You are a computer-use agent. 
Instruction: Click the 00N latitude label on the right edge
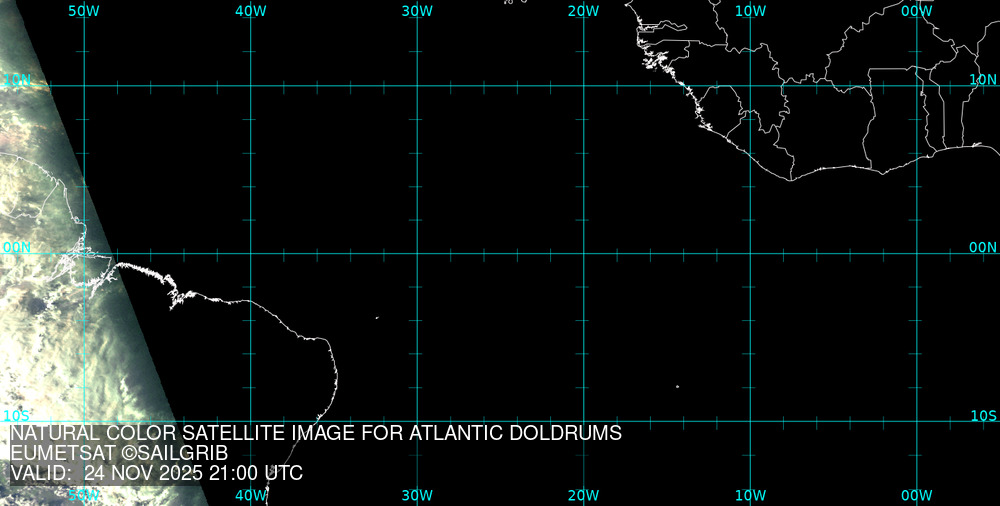[983, 247]
